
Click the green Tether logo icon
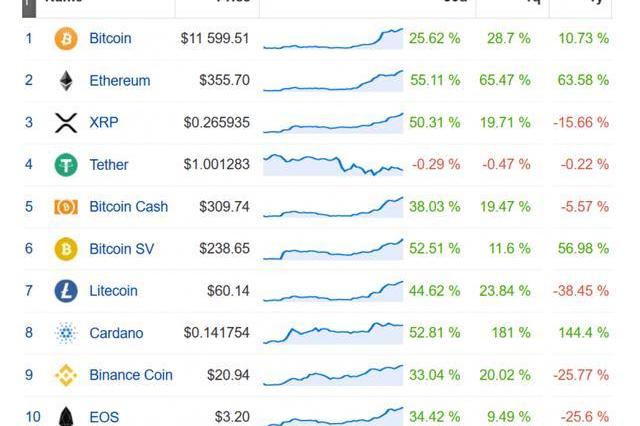[x=66, y=164]
